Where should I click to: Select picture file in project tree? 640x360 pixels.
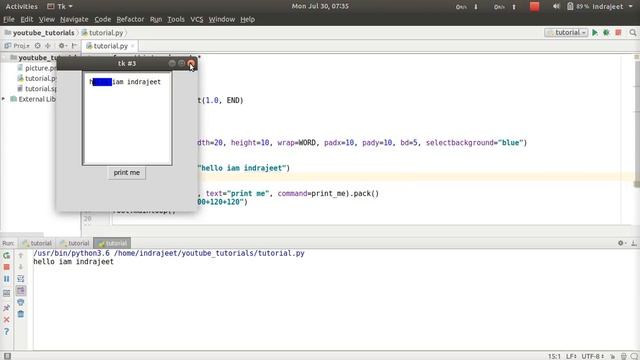37,68
